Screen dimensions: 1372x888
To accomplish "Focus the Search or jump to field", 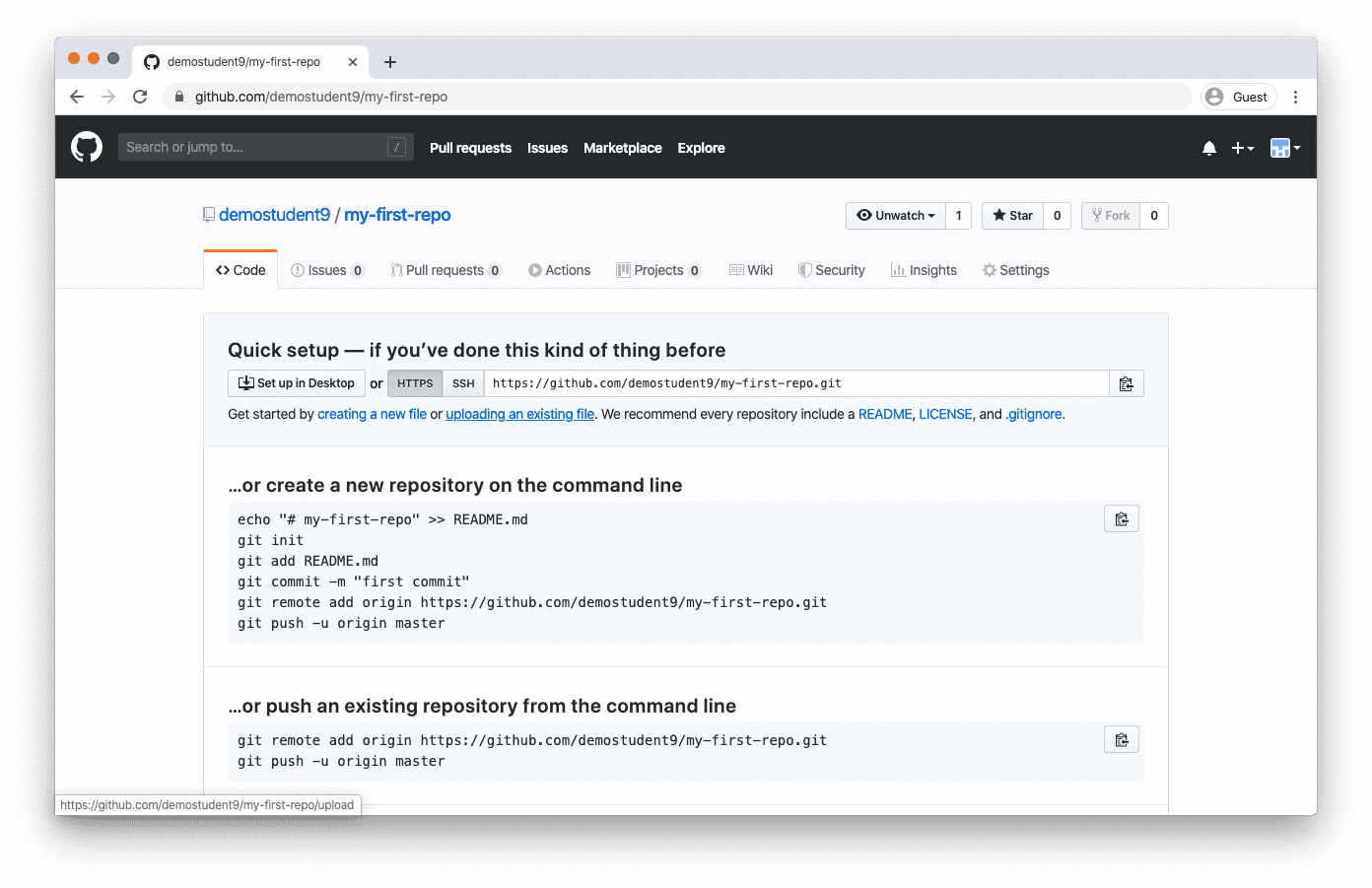I will (x=266, y=147).
